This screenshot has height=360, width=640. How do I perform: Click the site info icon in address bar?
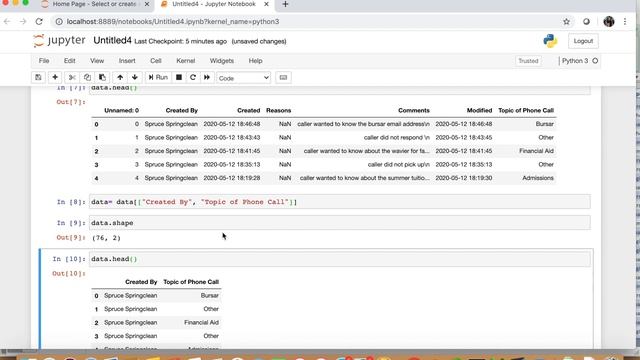[59, 22]
